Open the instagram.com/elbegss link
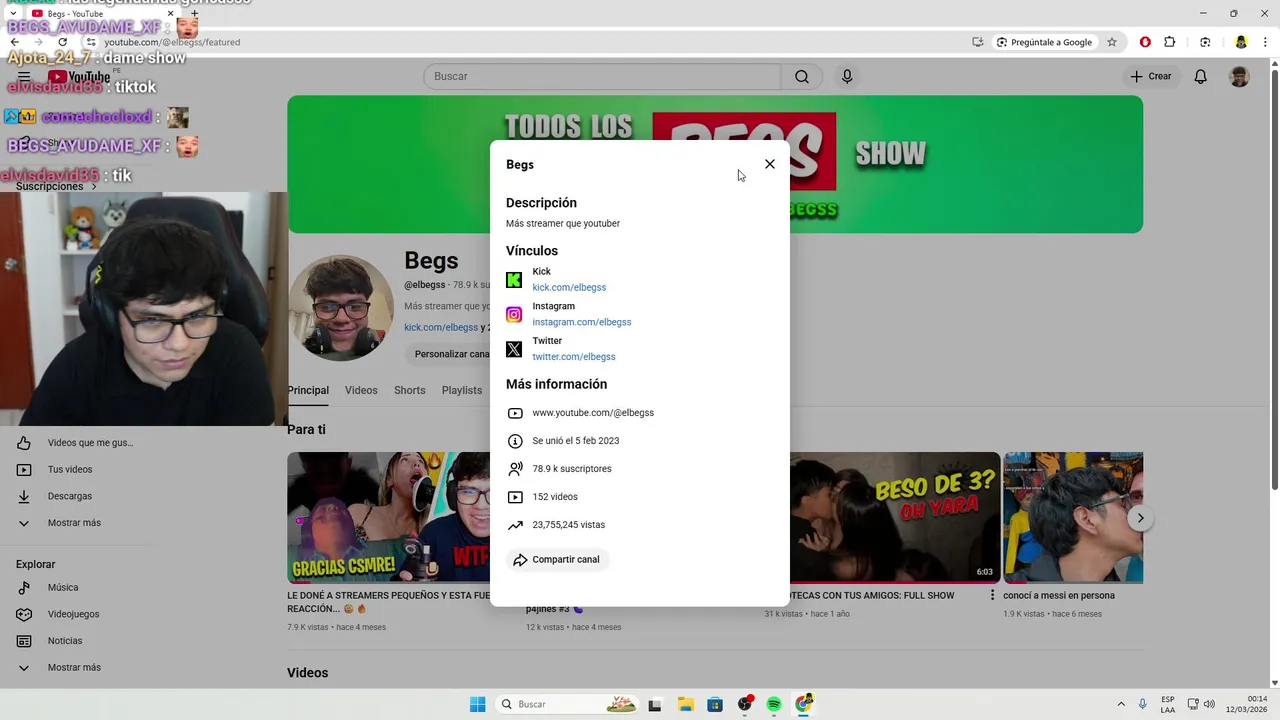1280x720 pixels. [x=582, y=322]
